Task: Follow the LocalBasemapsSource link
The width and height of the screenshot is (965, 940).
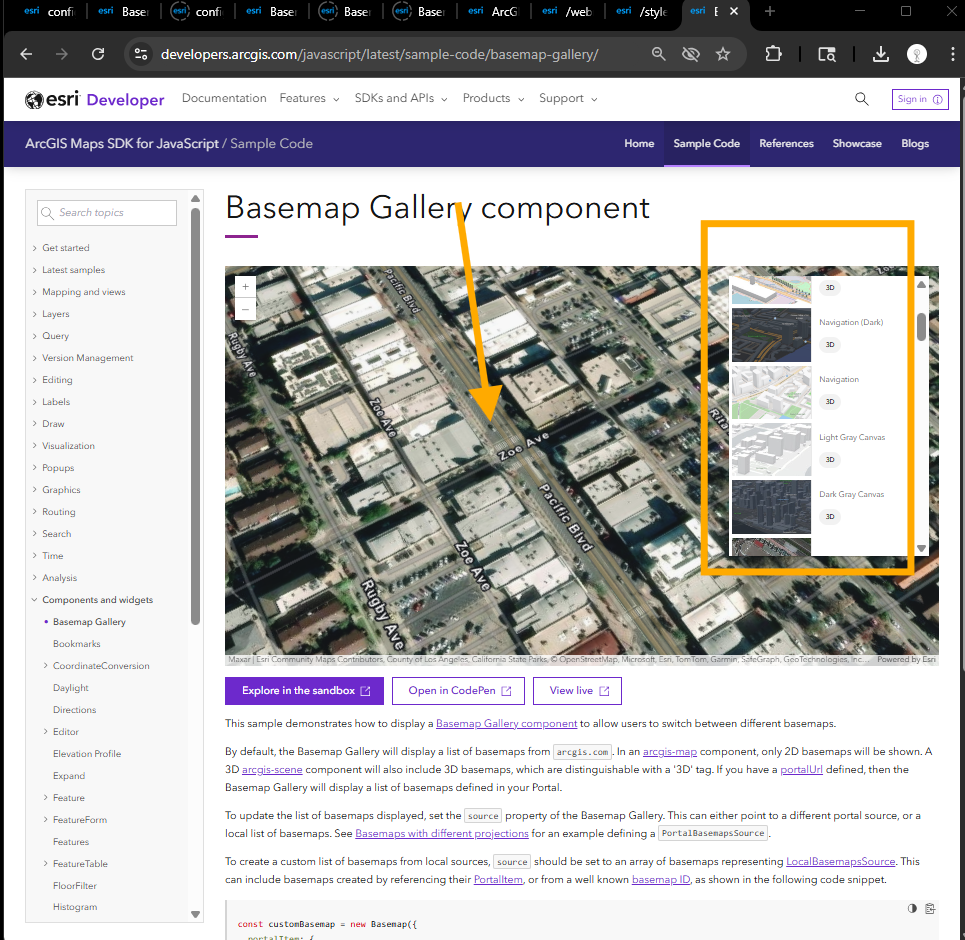Action: pos(840,861)
